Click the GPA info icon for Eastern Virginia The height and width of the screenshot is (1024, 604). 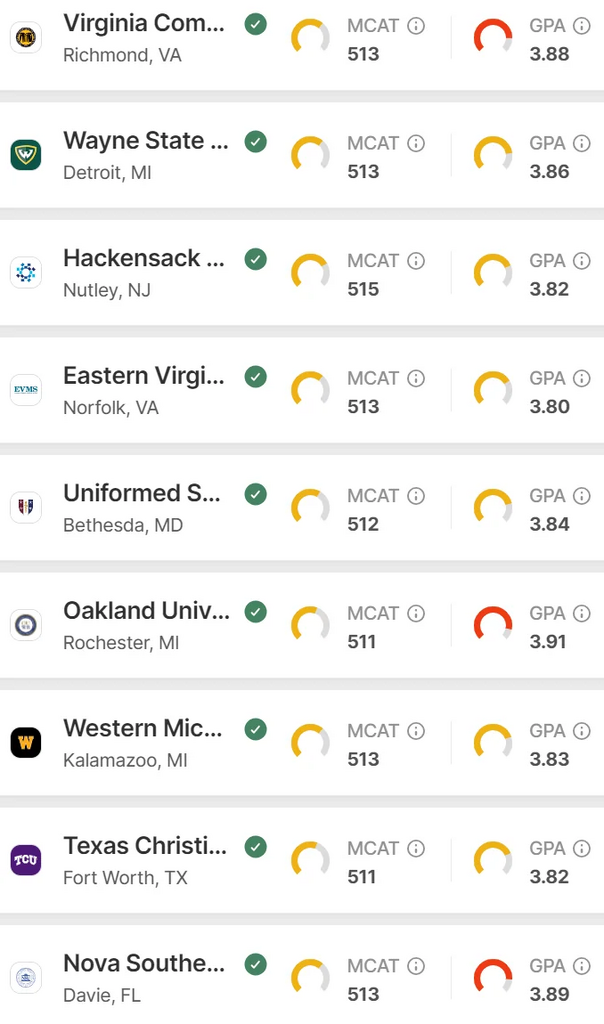582,378
